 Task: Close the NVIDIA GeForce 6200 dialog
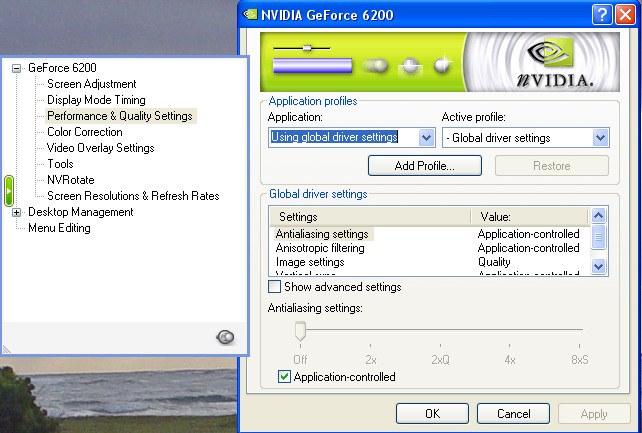626,15
